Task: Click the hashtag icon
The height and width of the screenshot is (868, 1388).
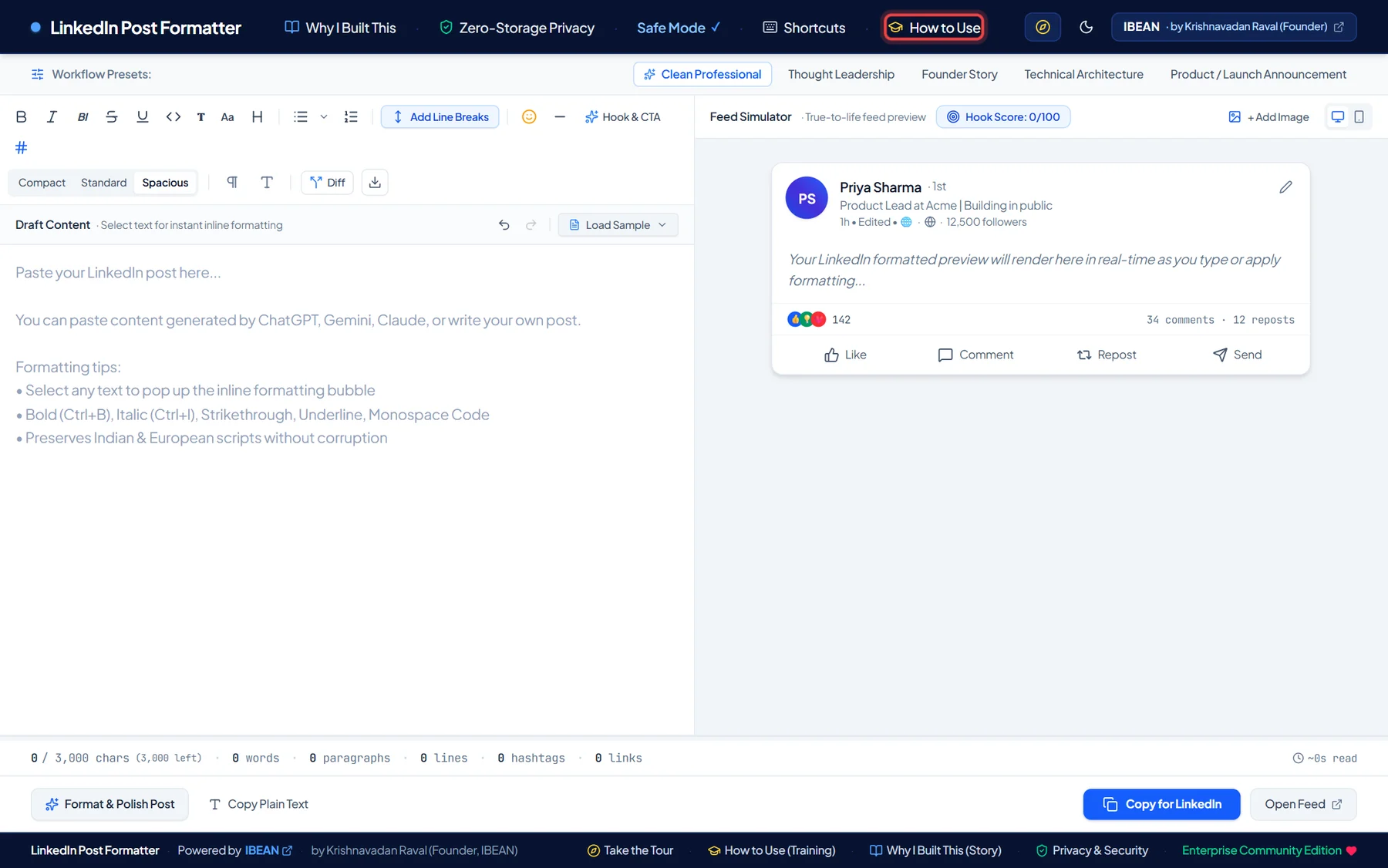Action: [22, 147]
